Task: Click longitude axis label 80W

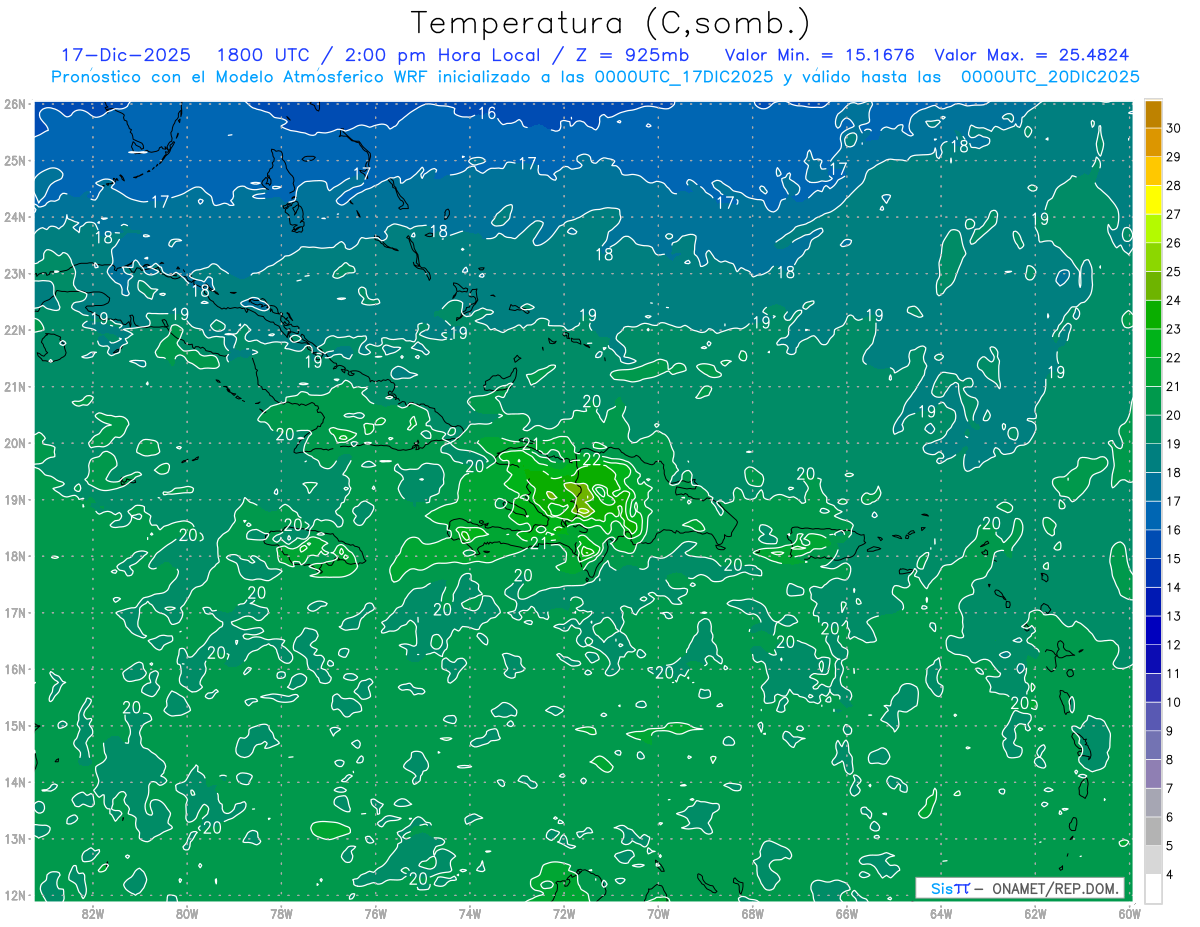Action: 187,913
